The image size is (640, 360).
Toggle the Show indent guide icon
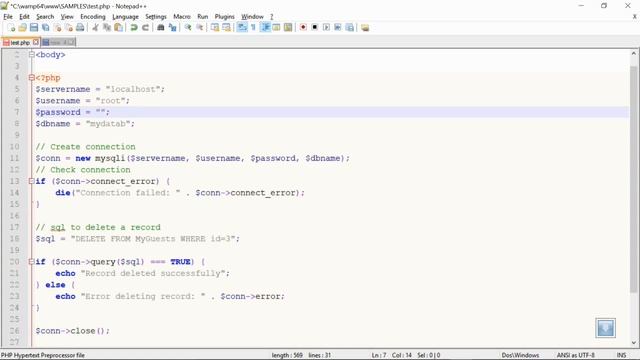[265, 27]
